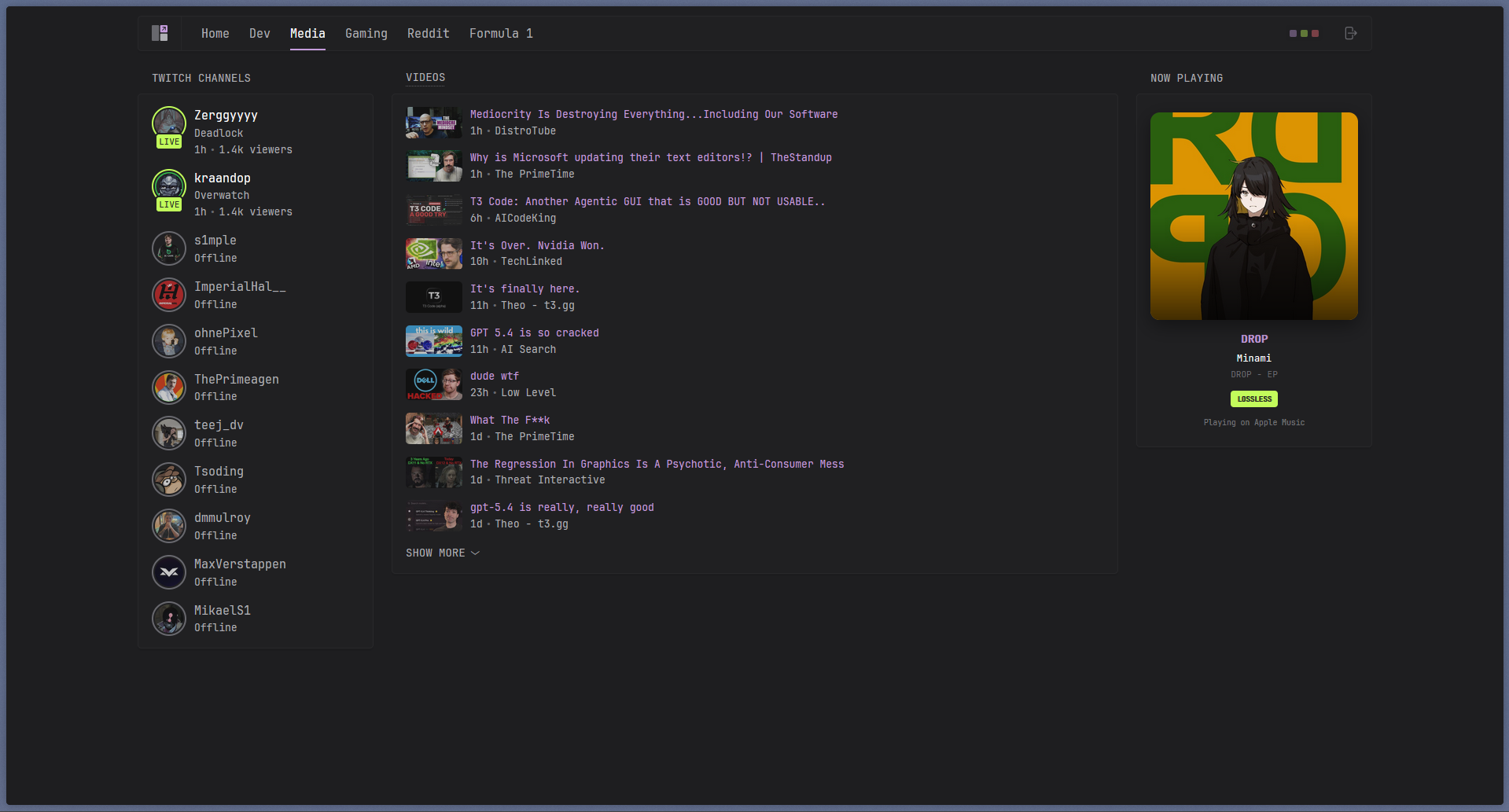Click the LOSSLESS quality badge
Viewport: 1509px width, 812px height.
coord(1253,399)
